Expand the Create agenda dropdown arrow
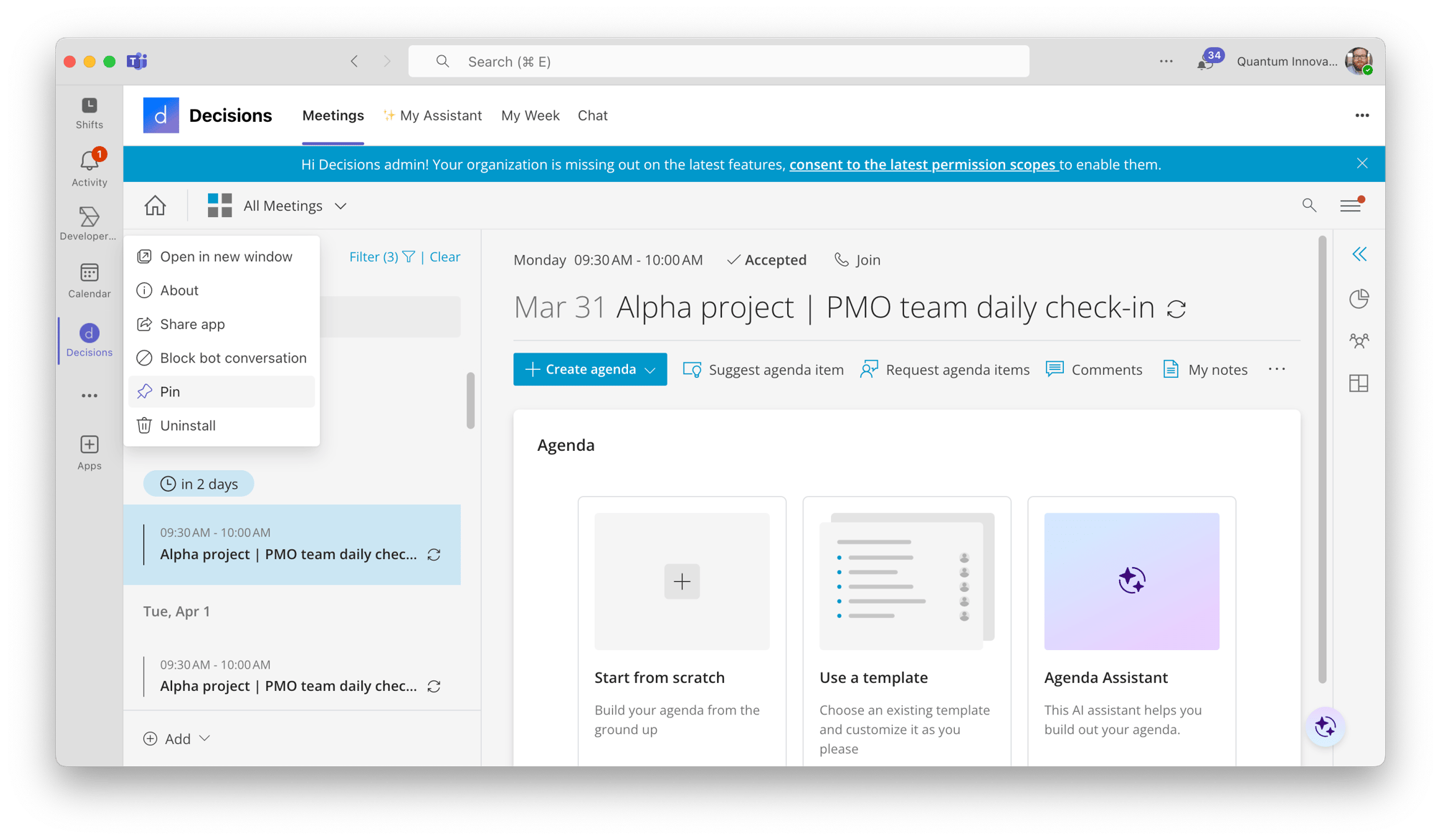The image size is (1441, 840). tap(650, 369)
